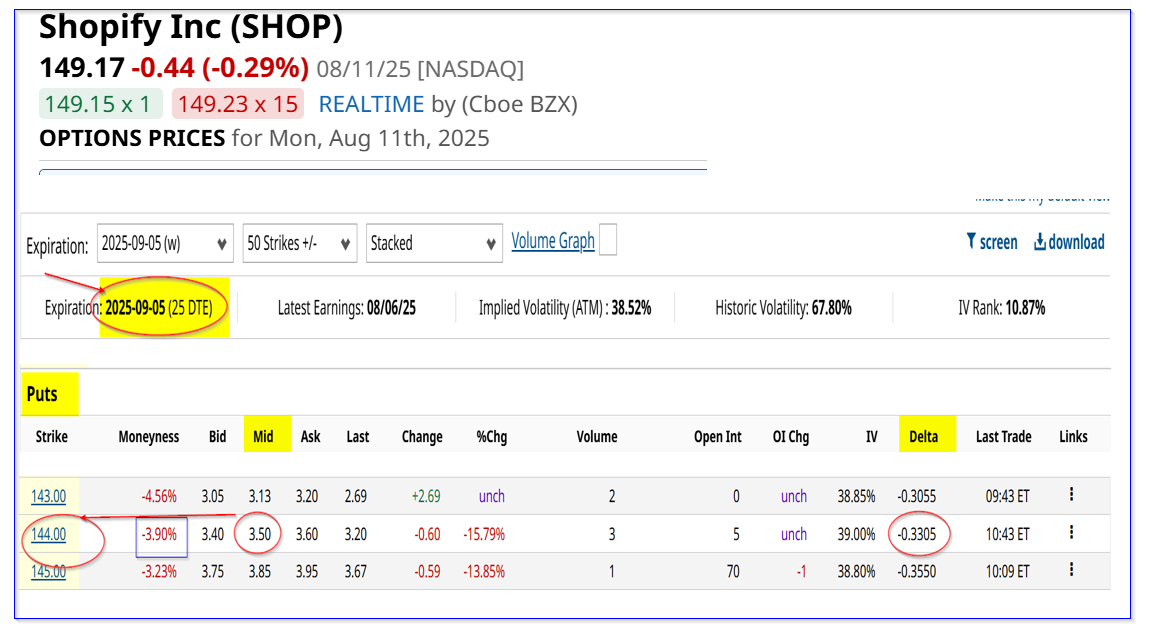The image size is (1149, 624).
Task: Sort puts by the OI Chg column header
Action: click(x=791, y=437)
